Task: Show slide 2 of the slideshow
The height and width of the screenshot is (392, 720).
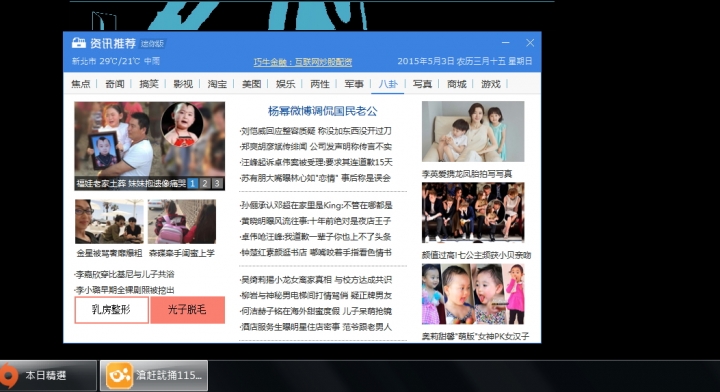Action: pyautogui.click(x=205, y=184)
